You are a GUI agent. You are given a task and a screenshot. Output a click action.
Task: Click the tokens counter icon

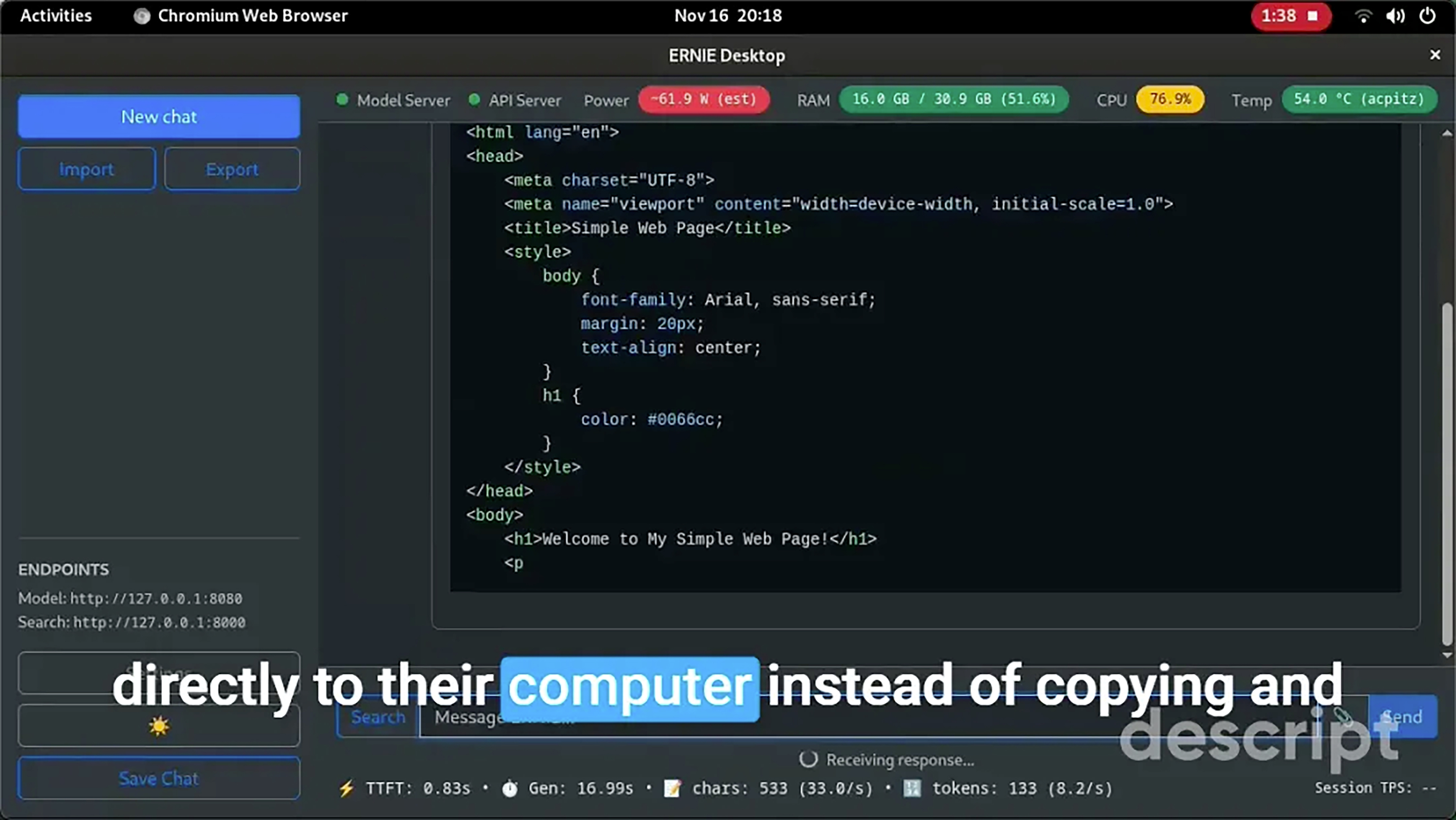click(x=912, y=788)
